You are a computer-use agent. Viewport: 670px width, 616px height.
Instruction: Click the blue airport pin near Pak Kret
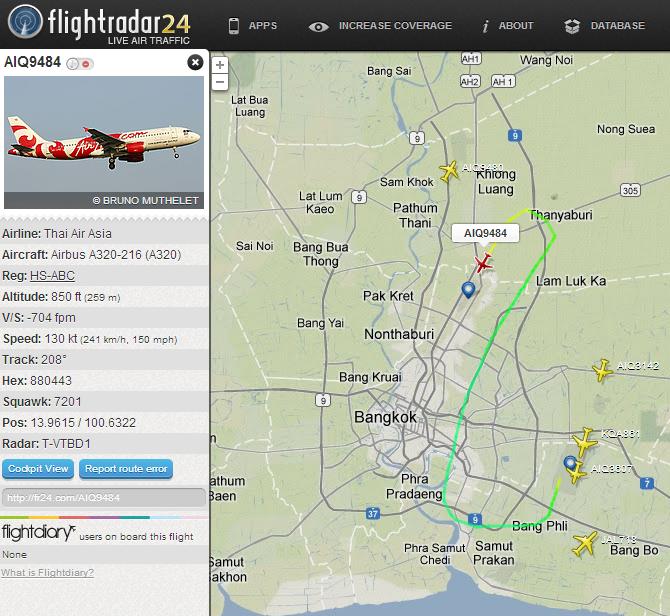coord(468,290)
